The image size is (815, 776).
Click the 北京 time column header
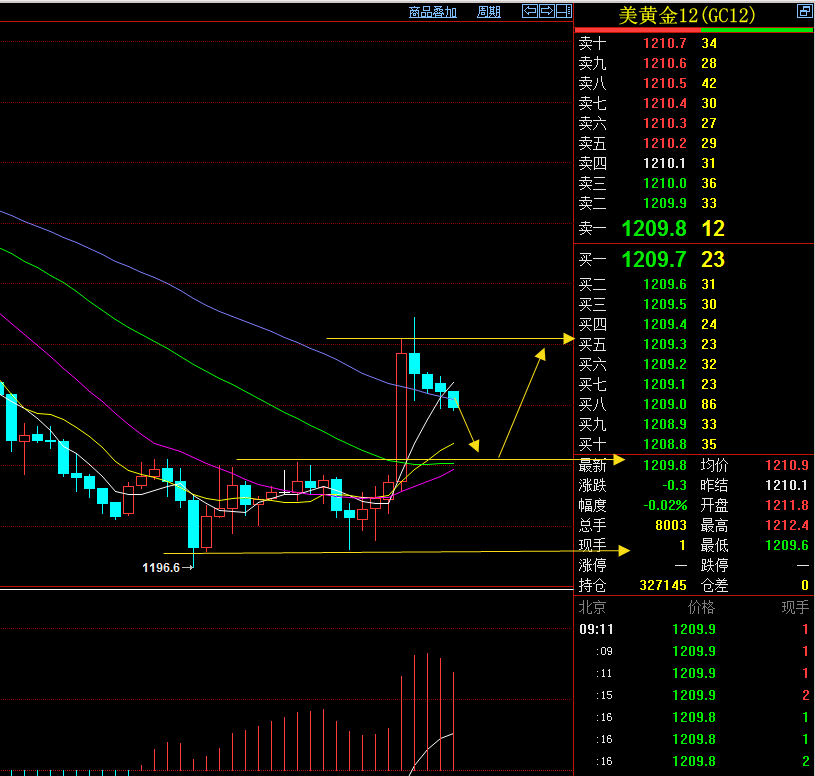tap(593, 608)
